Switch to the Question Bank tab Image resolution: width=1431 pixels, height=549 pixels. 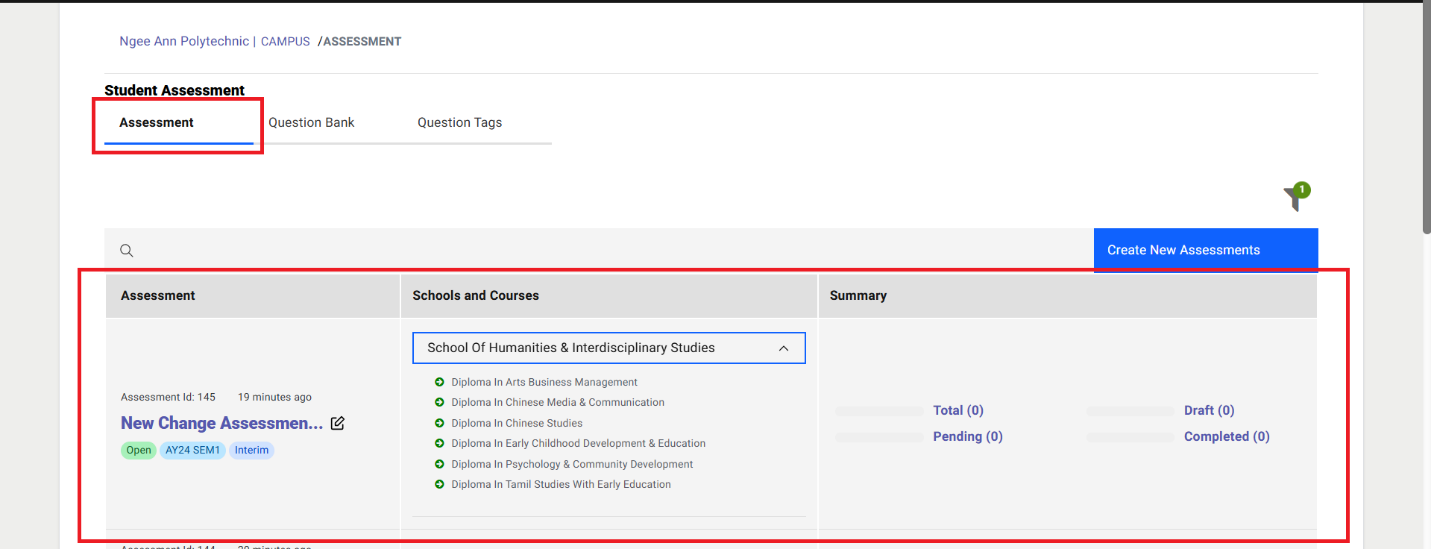point(311,123)
